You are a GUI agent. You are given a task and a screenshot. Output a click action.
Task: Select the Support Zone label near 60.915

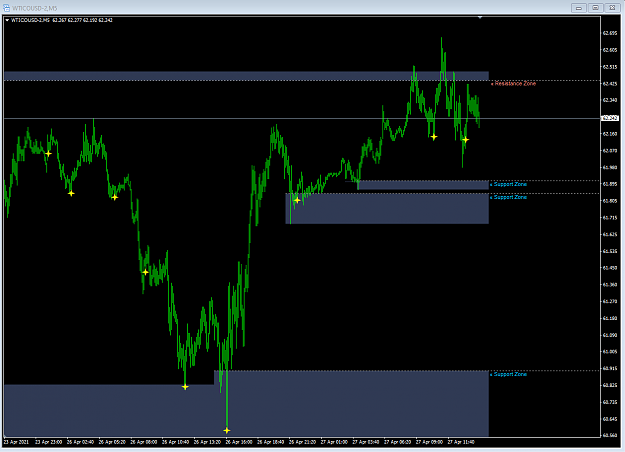click(510, 374)
